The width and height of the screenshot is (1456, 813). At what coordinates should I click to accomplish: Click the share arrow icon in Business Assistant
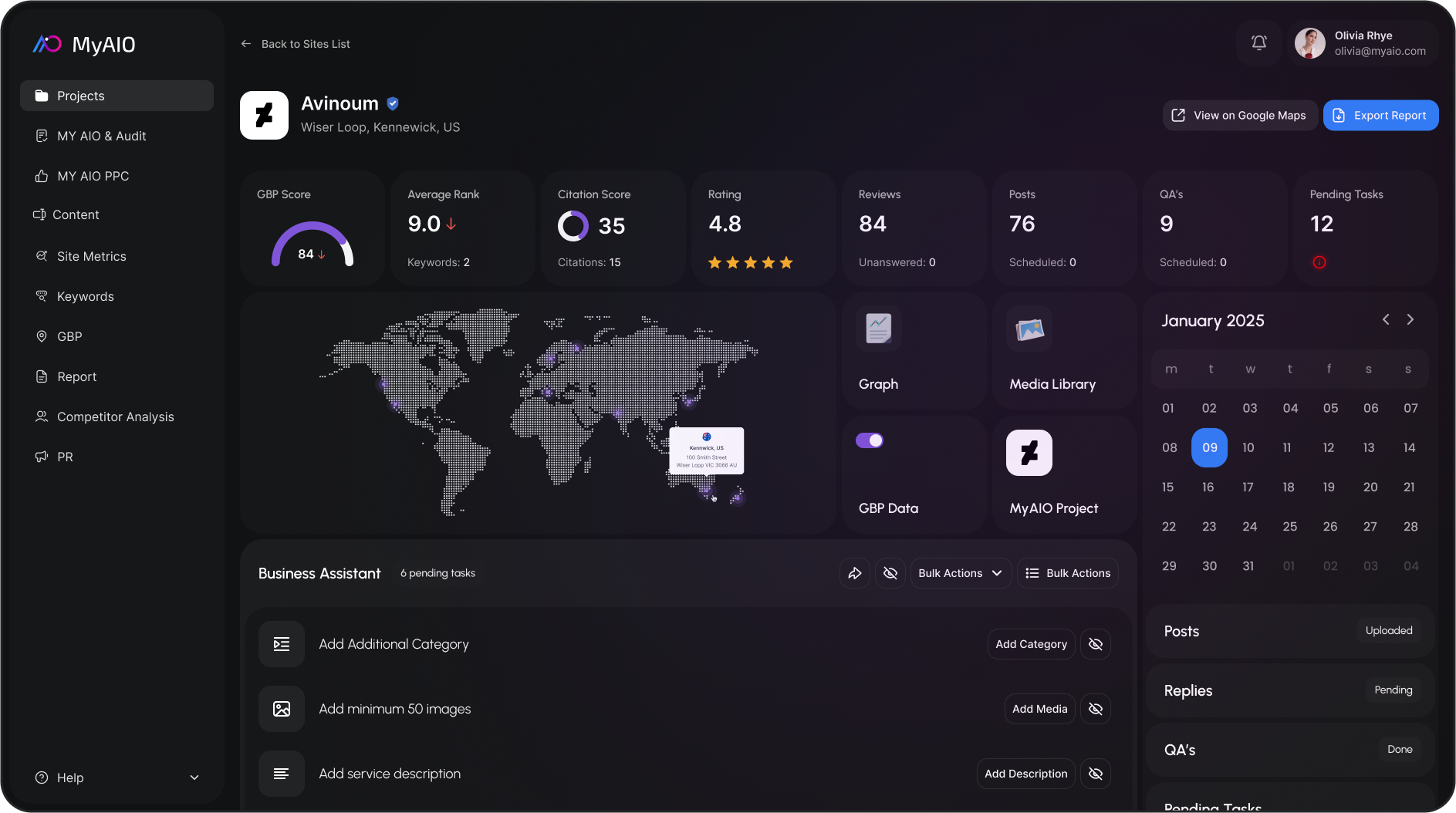(x=855, y=573)
